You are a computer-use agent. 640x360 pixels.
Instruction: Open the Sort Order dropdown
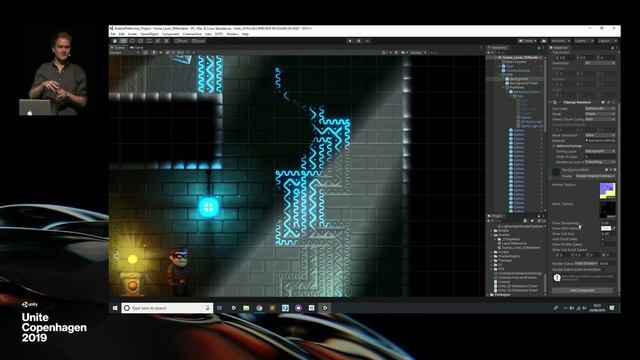pos(600,109)
